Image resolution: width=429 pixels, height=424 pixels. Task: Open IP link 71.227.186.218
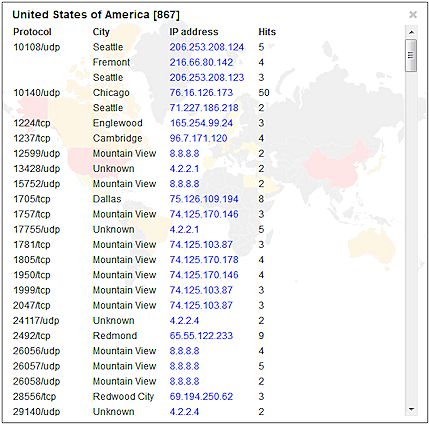204,108
